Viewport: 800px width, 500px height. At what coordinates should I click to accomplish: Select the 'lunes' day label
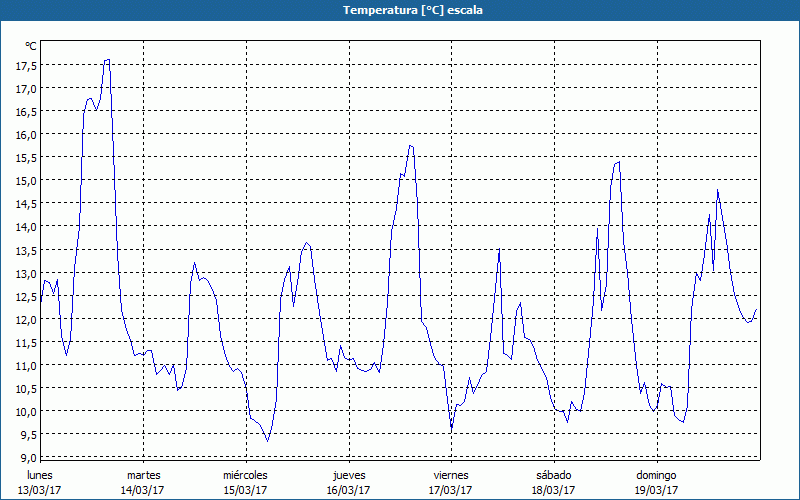(x=41, y=475)
